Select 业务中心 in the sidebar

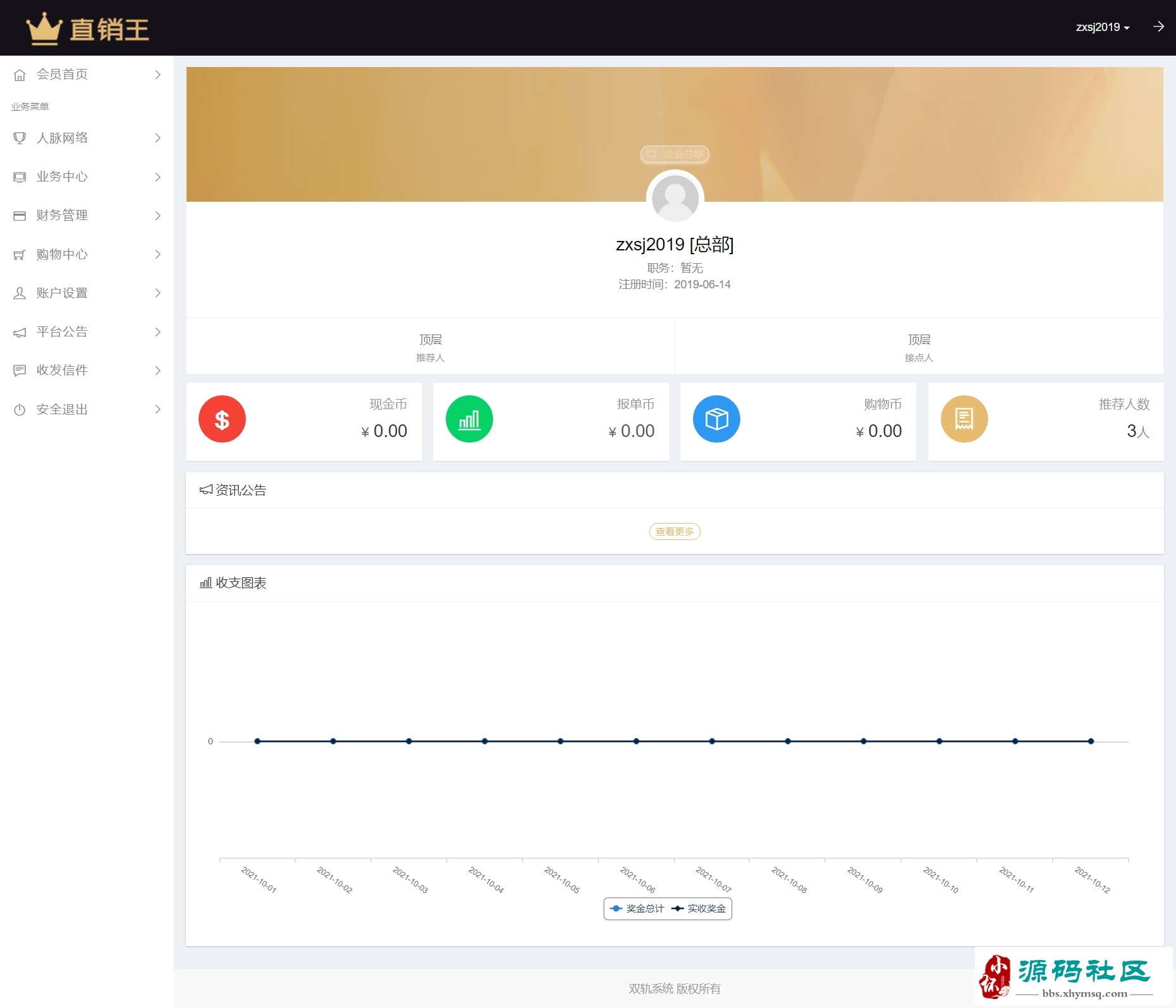point(62,177)
